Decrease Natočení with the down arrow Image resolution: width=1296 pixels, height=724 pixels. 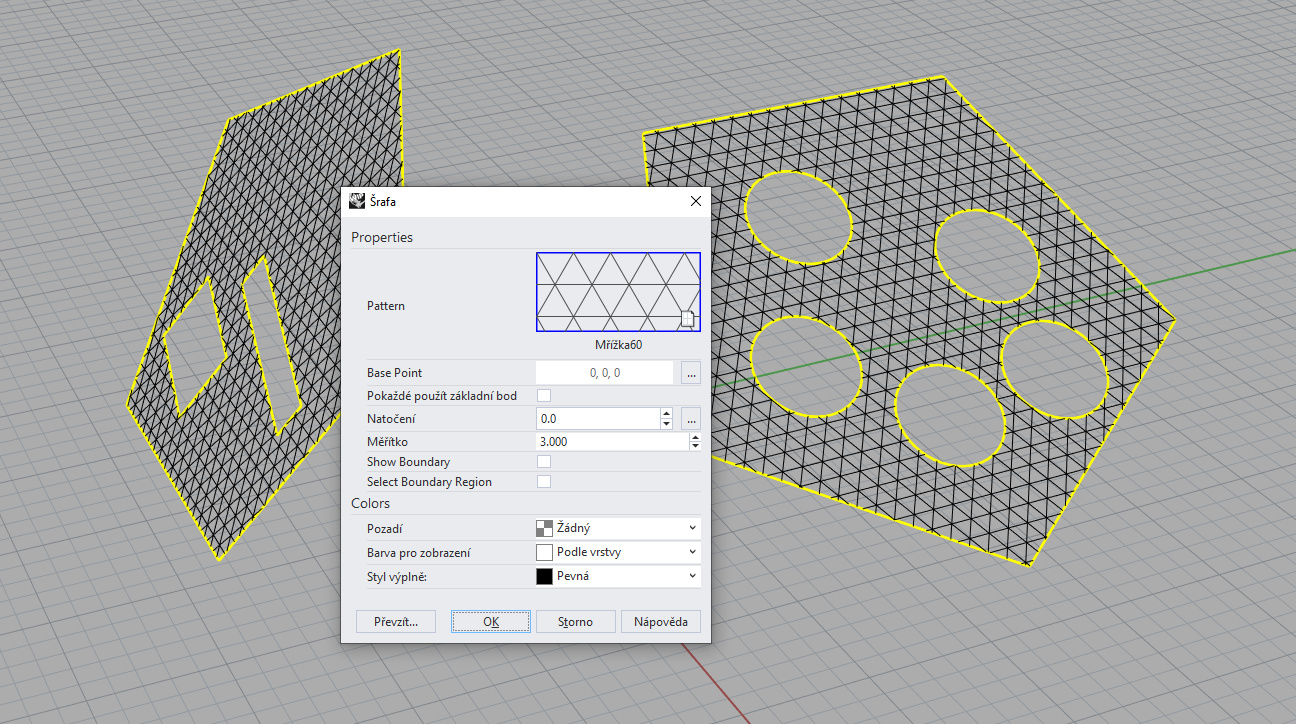coord(667,424)
